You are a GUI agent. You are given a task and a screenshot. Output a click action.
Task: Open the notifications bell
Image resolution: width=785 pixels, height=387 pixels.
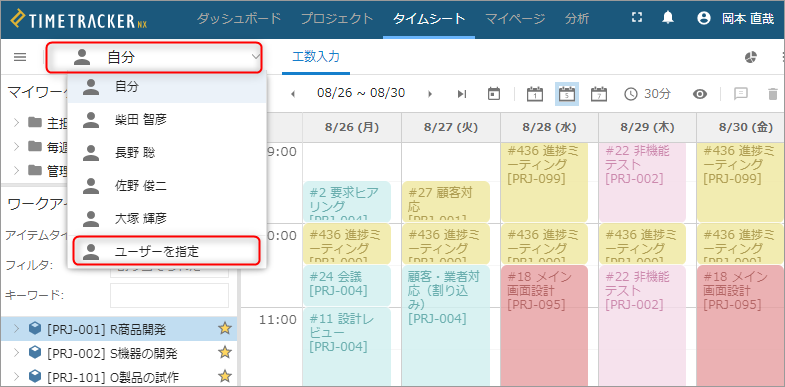[x=668, y=19]
